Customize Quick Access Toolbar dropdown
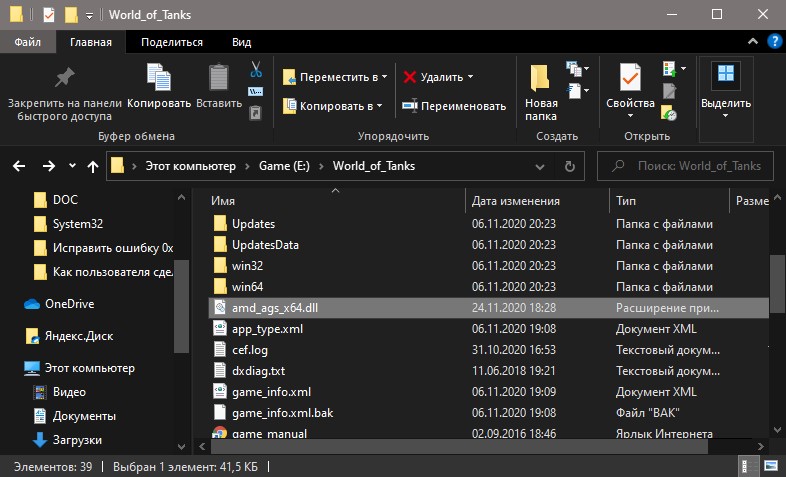 tap(89, 16)
